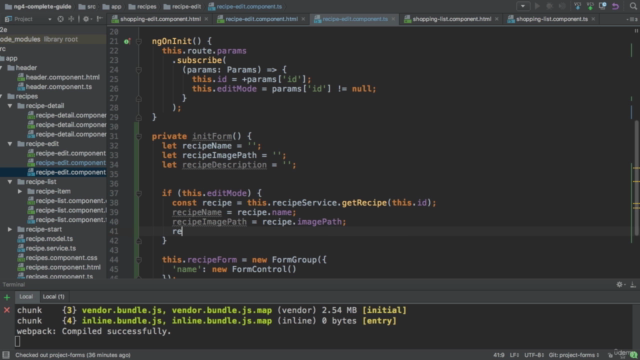Close terminal session with red X icon
Viewport: 640px width, 360px height.
pos(7,310)
